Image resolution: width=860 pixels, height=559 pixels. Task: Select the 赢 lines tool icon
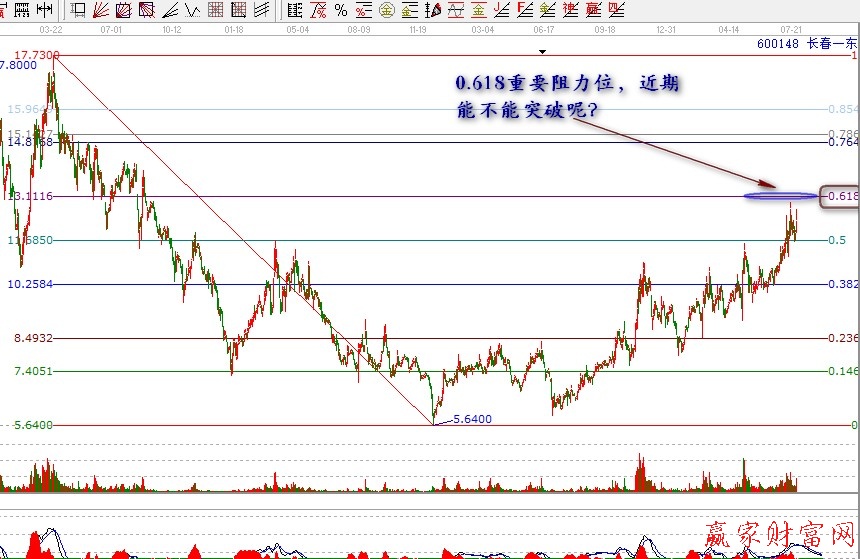592,10
